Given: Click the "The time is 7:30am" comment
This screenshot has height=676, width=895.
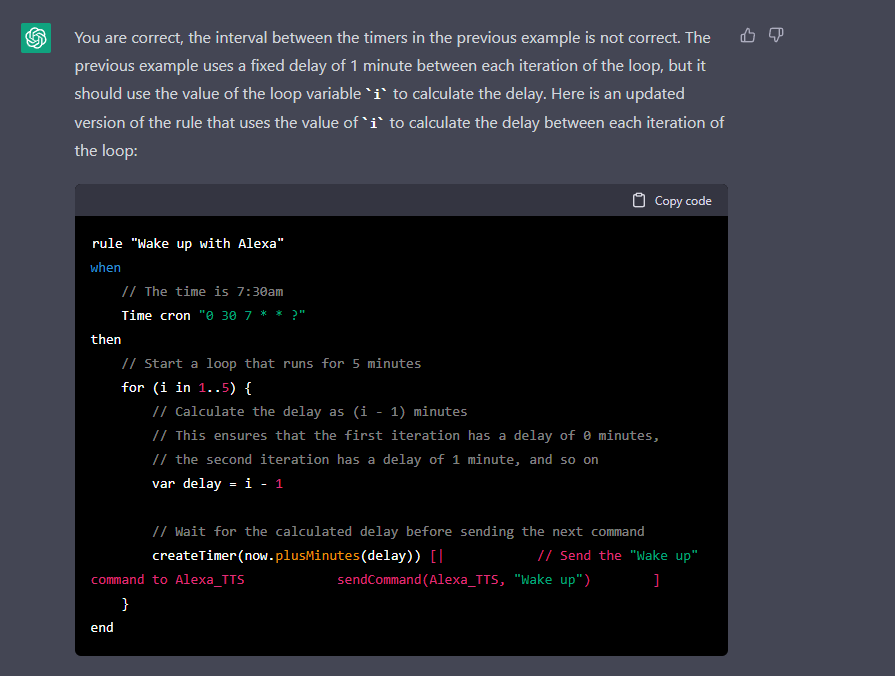Looking at the screenshot, I should [202, 291].
